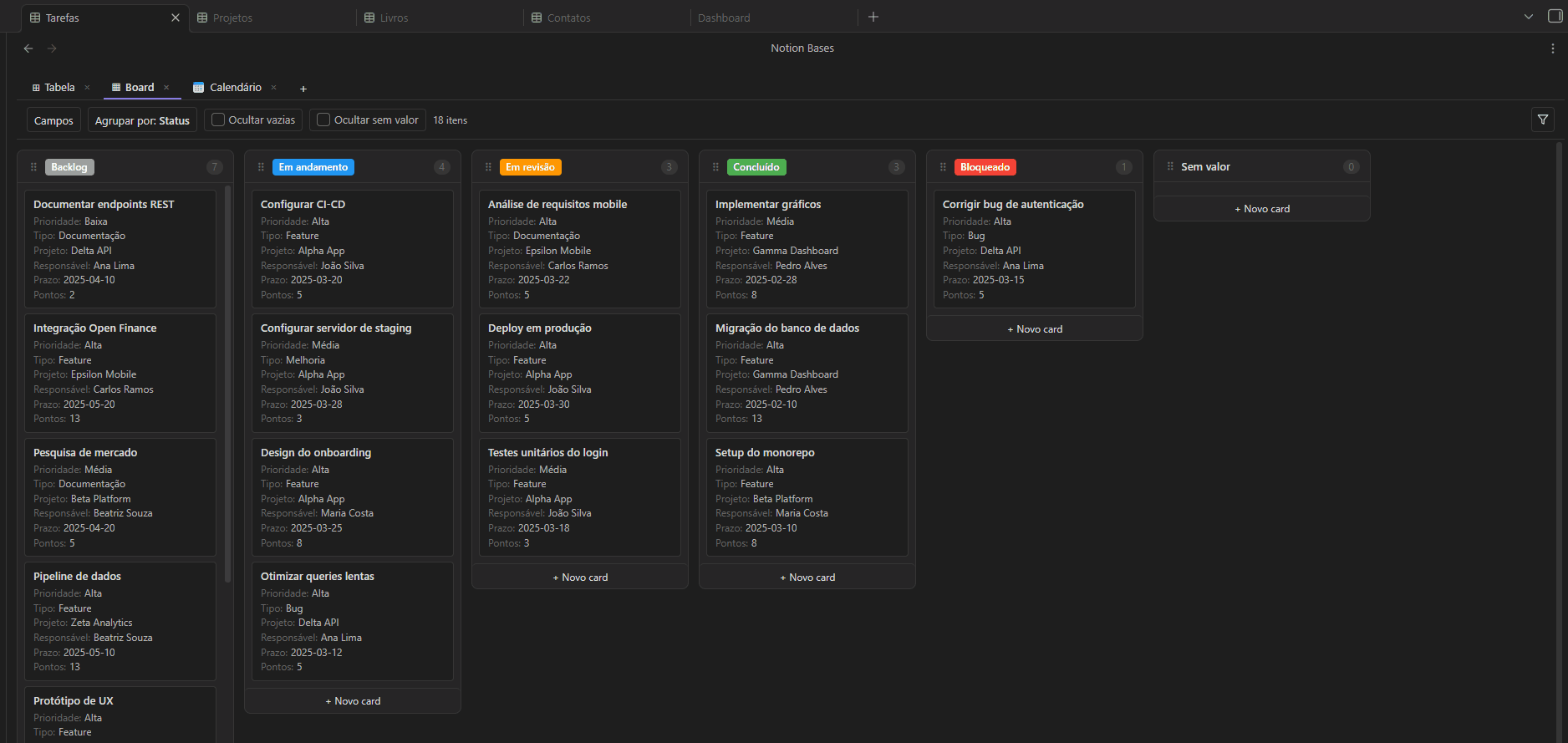
Task: Grab the Concluído column drag handle
Action: pos(715,167)
